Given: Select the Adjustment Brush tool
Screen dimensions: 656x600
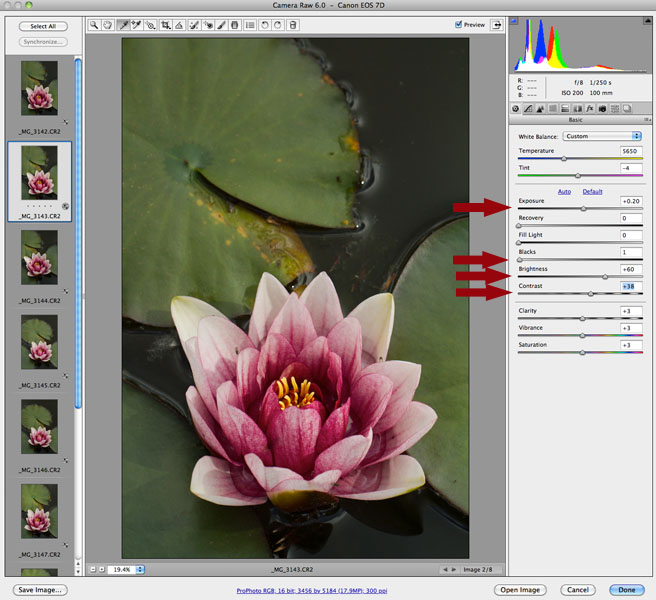Looking at the screenshot, I should tap(221, 25).
